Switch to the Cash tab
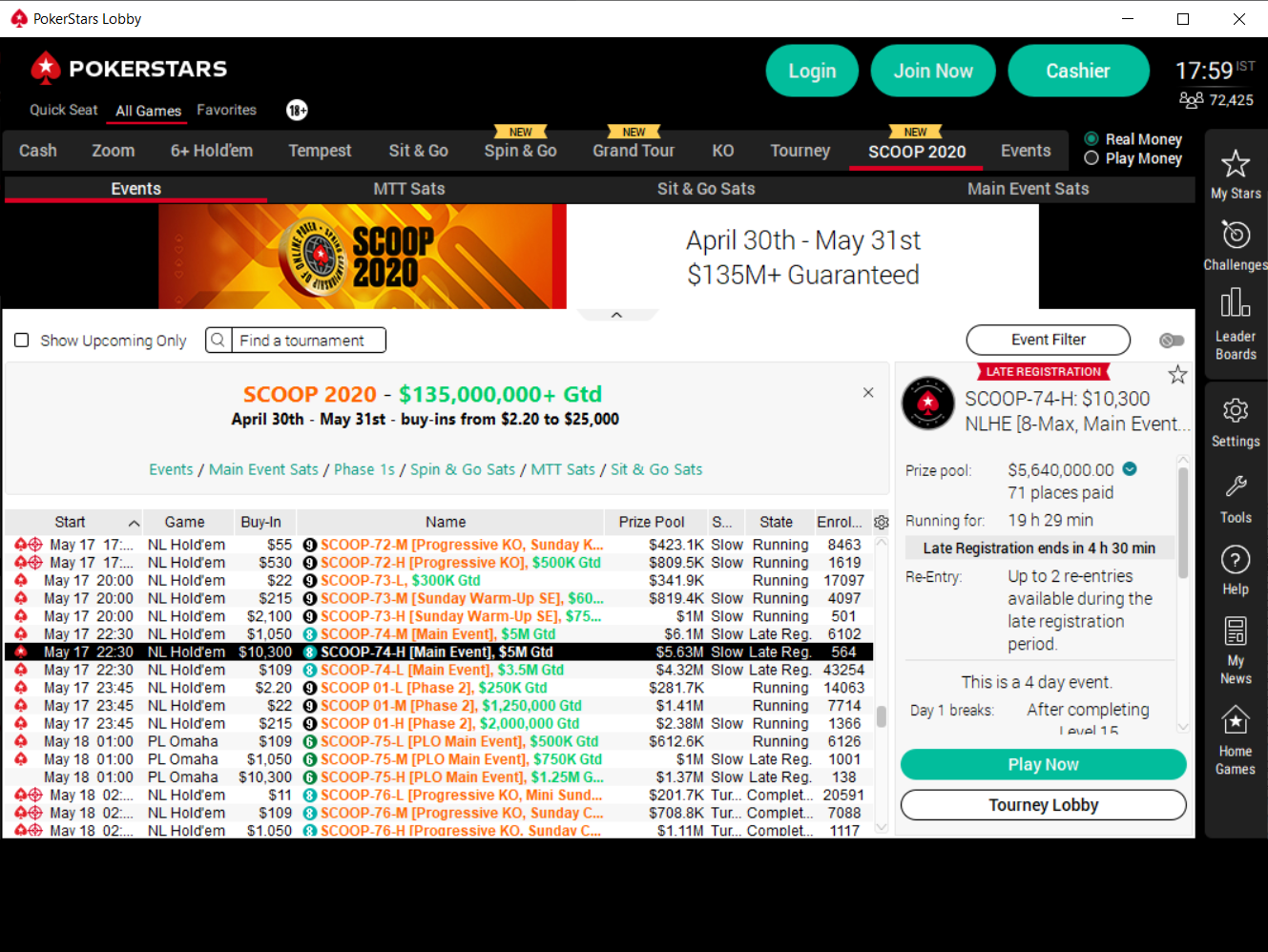 point(38,151)
